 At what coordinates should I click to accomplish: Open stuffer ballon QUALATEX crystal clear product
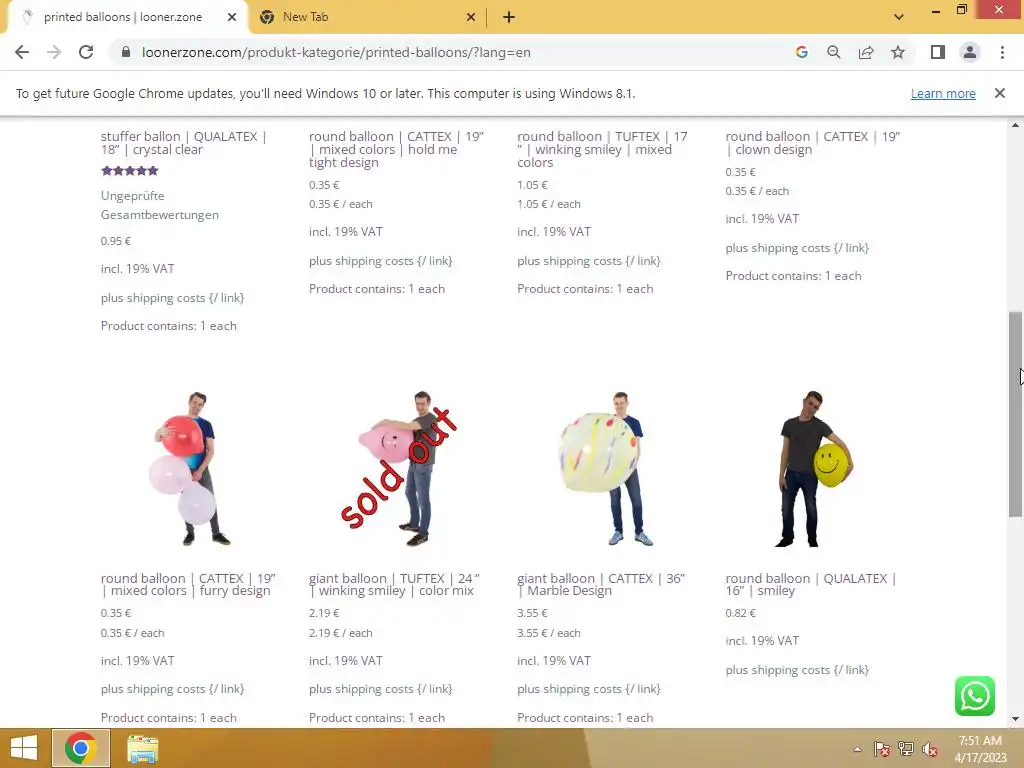[184, 143]
